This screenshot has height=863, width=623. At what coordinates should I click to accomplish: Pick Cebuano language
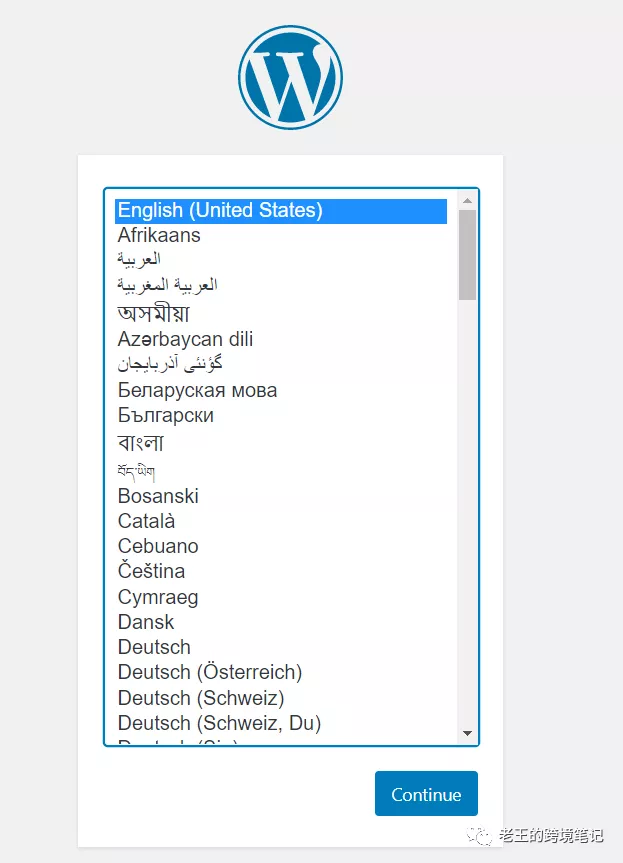[158, 546]
